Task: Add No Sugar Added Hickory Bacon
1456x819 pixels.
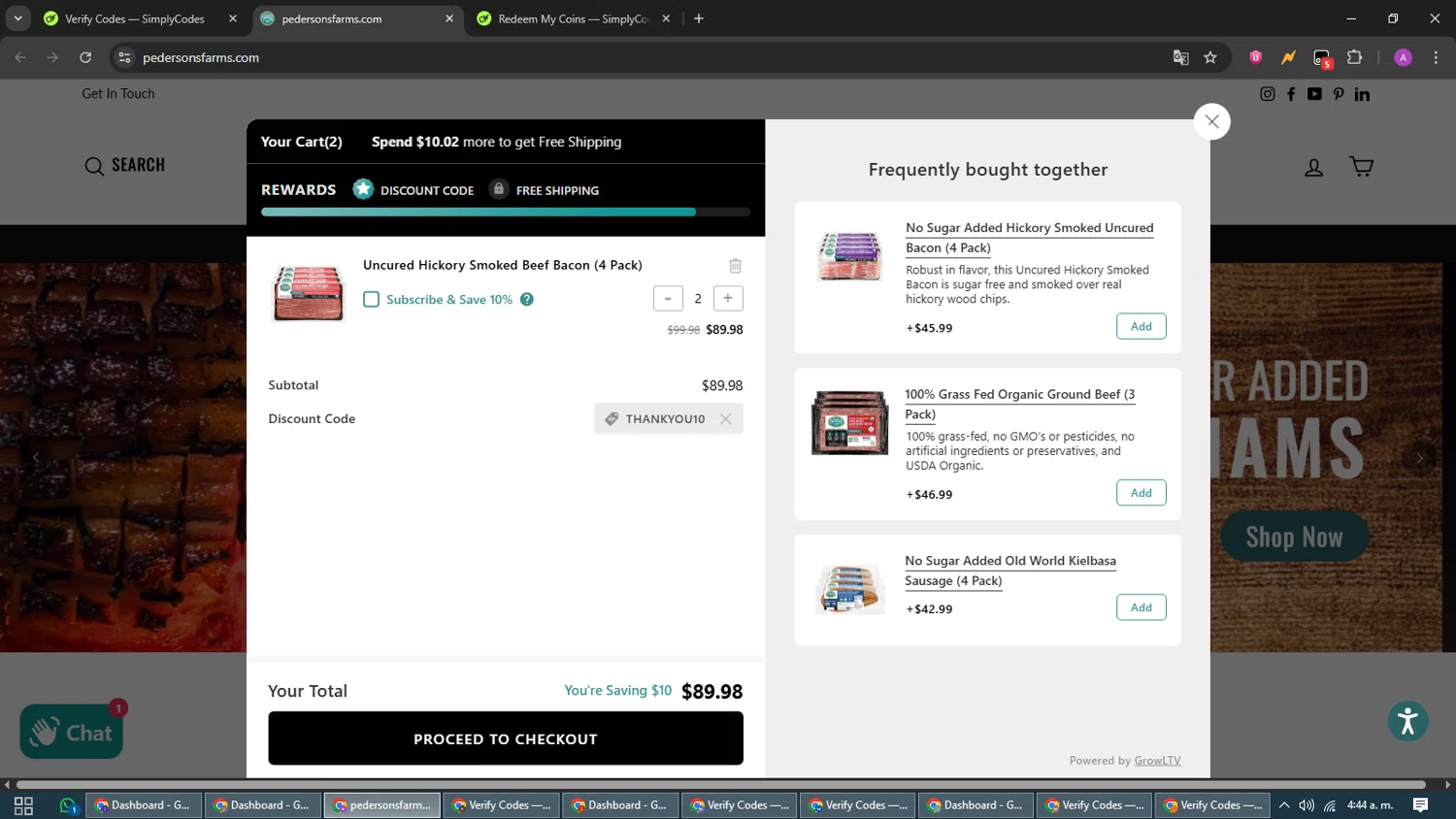Action: tap(1142, 326)
